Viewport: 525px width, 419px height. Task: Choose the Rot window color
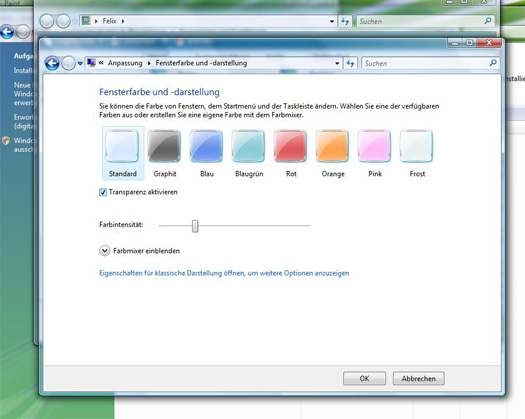[290, 153]
